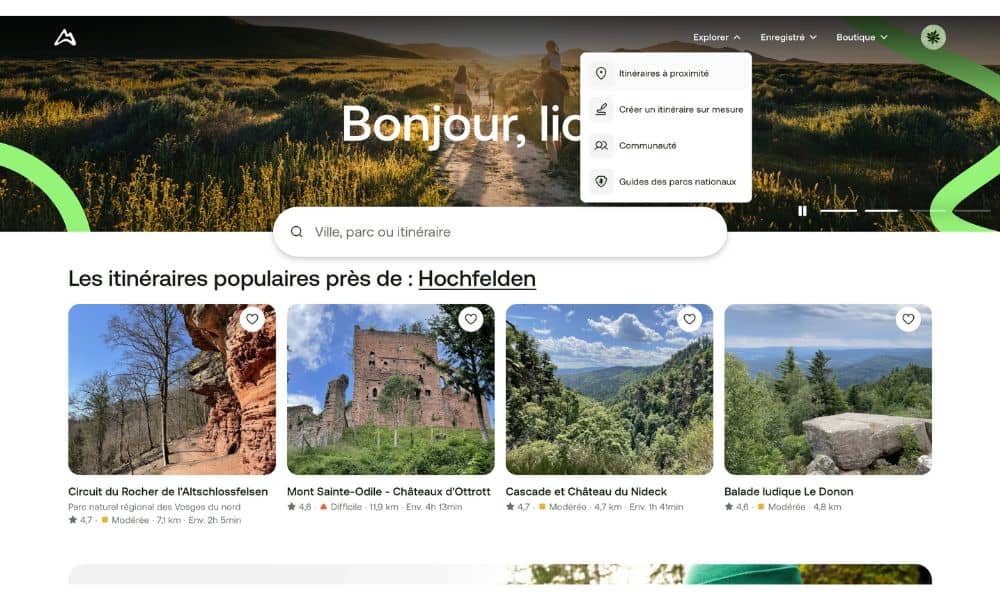Screen dimensions: 1000x600
Task: Click the Communauté people icon
Action: (601, 145)
